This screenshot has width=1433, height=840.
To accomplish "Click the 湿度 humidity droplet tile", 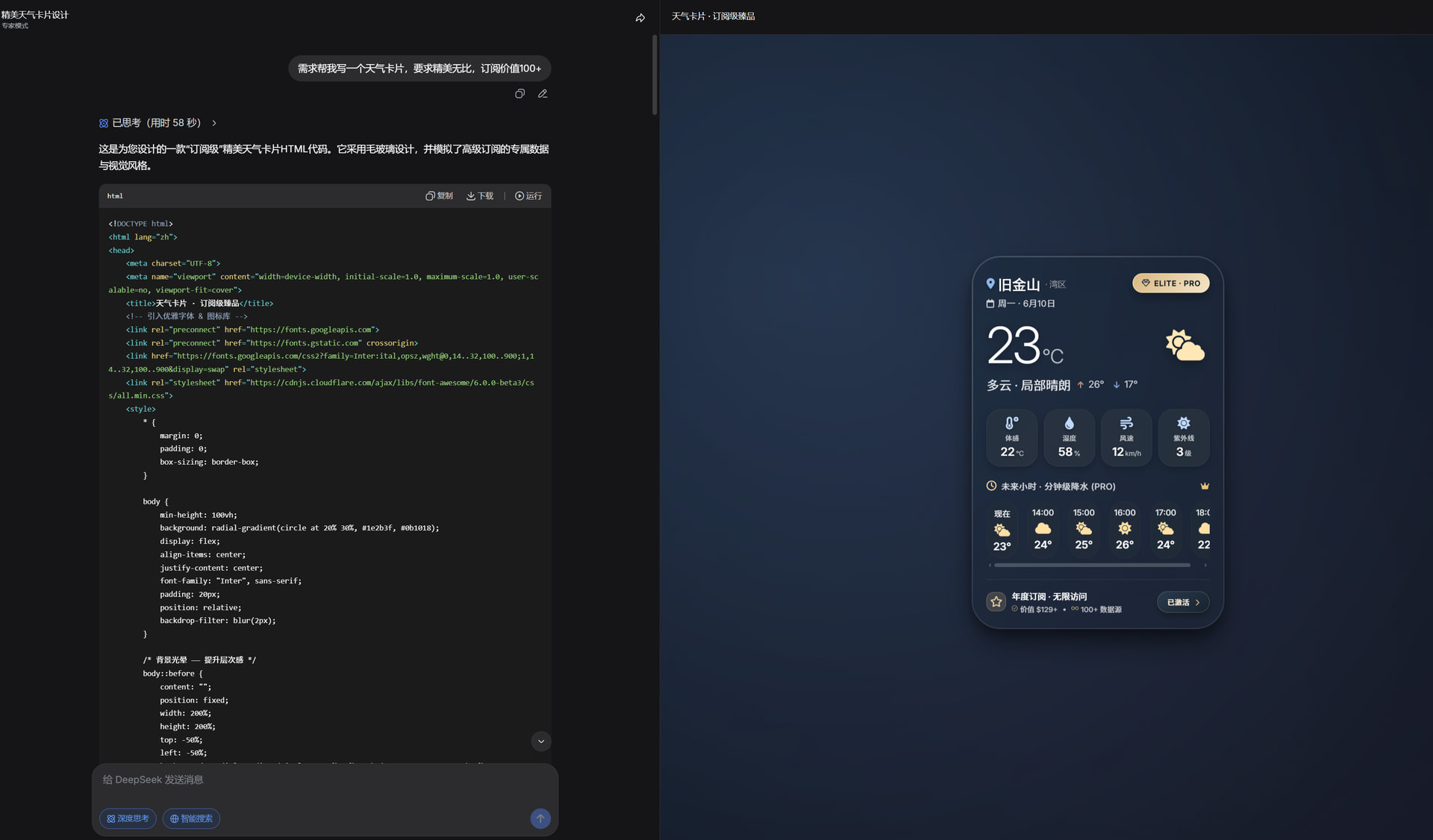I will coord(1069,437).
